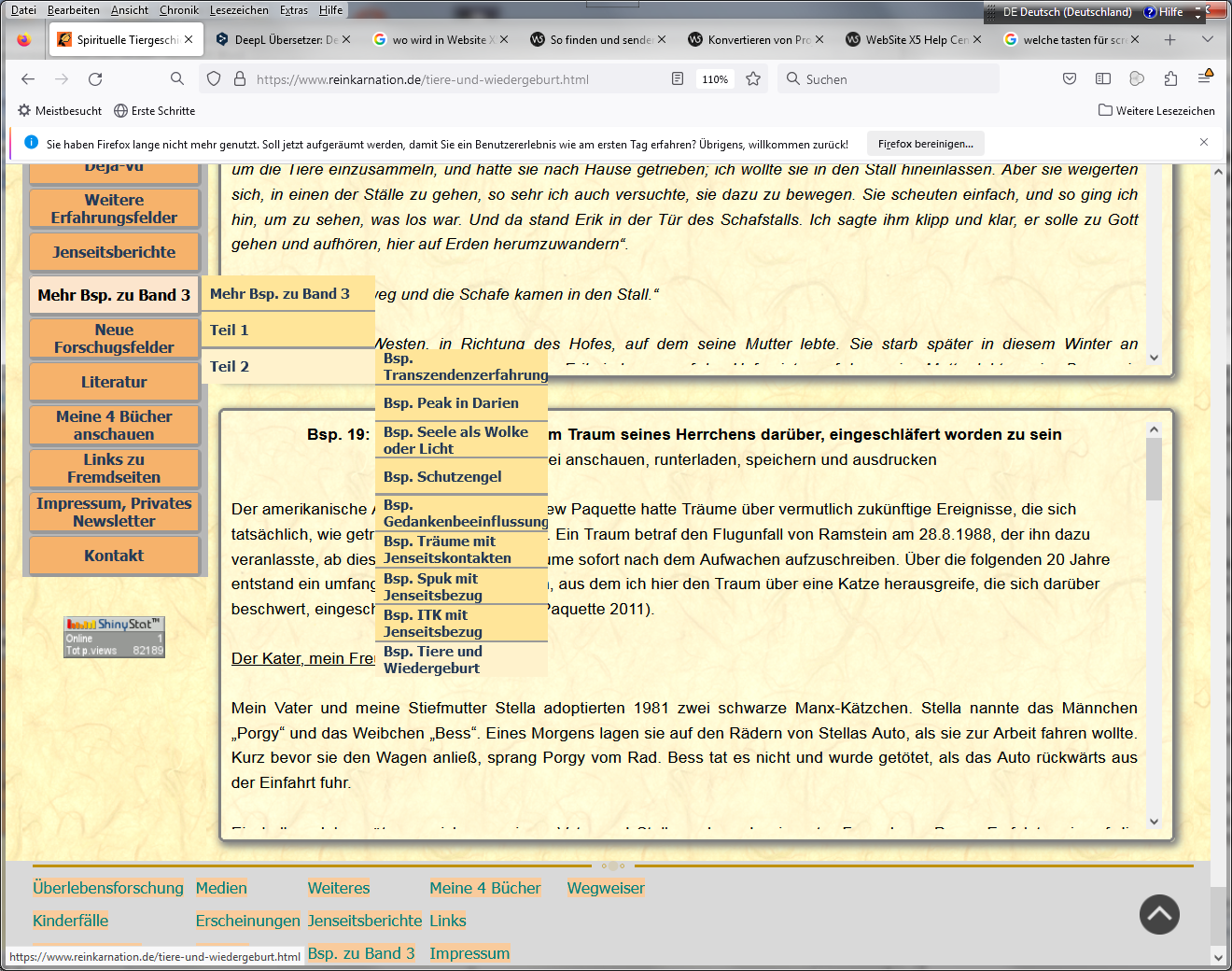Screen dimensions: 1232x971
Task: Reload the current page
Action: pos(95,79)
